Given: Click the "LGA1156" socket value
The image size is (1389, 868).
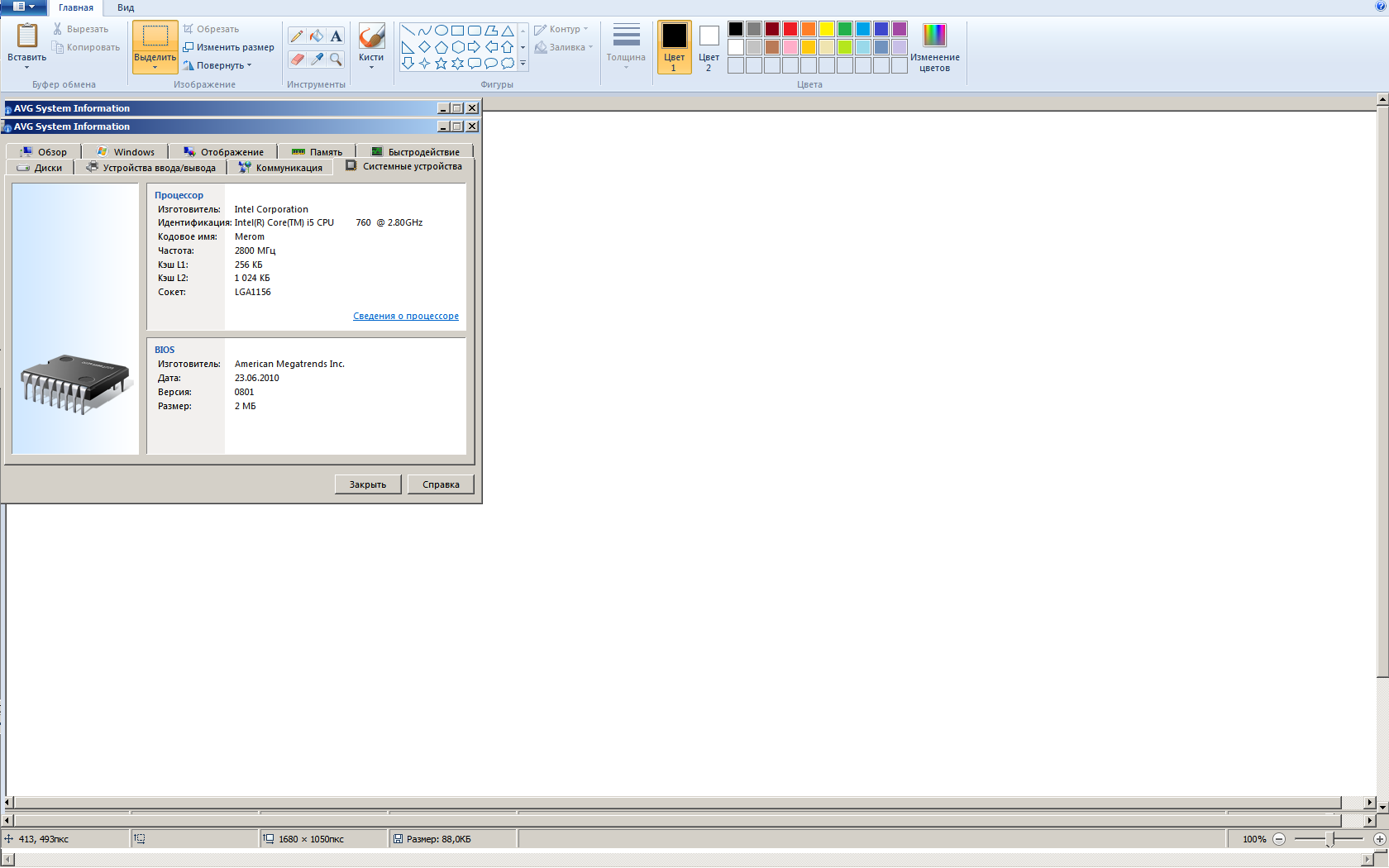Looking at the screenshot, I should [x=253, y=292].
